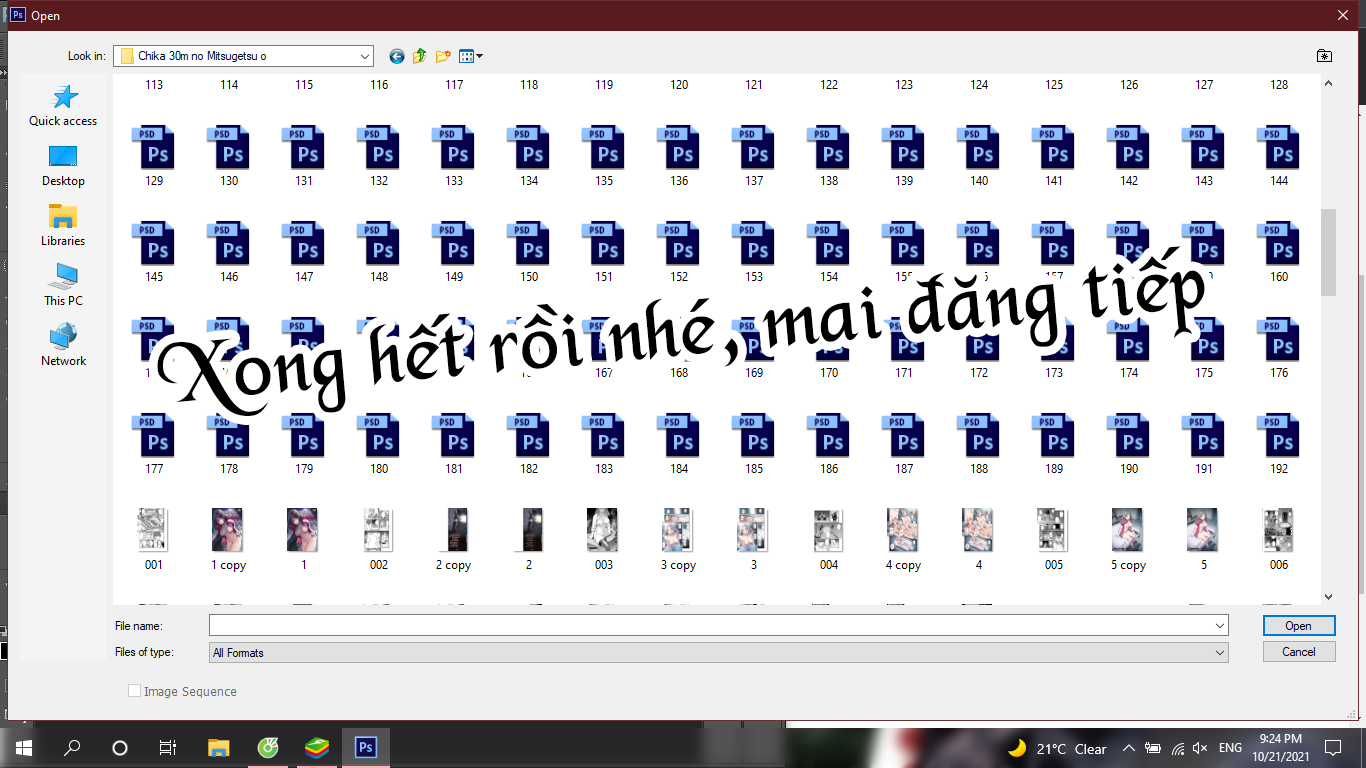Click the vertical scrollbar thumb of the file list

coord(1328,252)
